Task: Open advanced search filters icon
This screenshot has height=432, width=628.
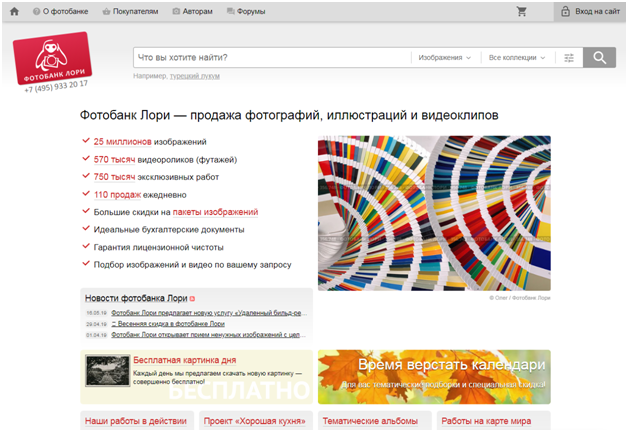Action: (x=569, y=58)
